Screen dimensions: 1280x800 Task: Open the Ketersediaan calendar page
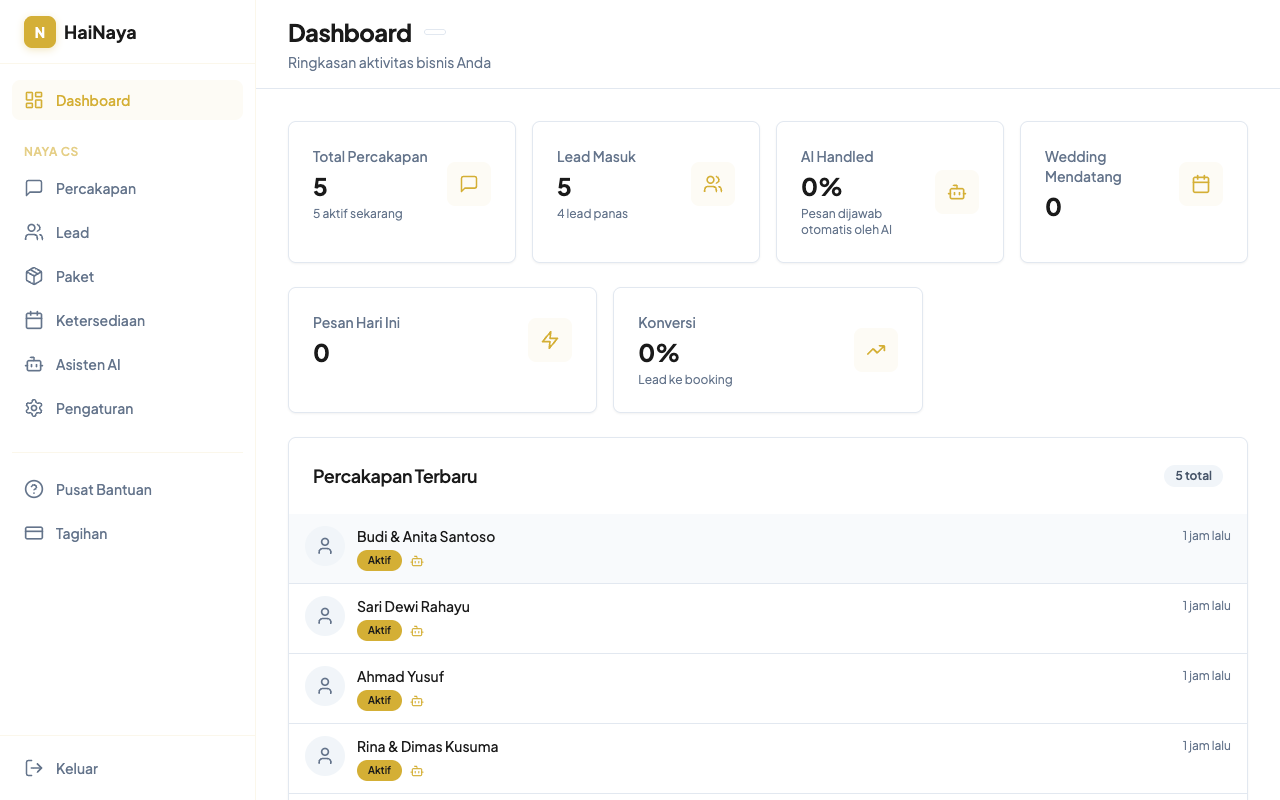click(x=100, y=320)
